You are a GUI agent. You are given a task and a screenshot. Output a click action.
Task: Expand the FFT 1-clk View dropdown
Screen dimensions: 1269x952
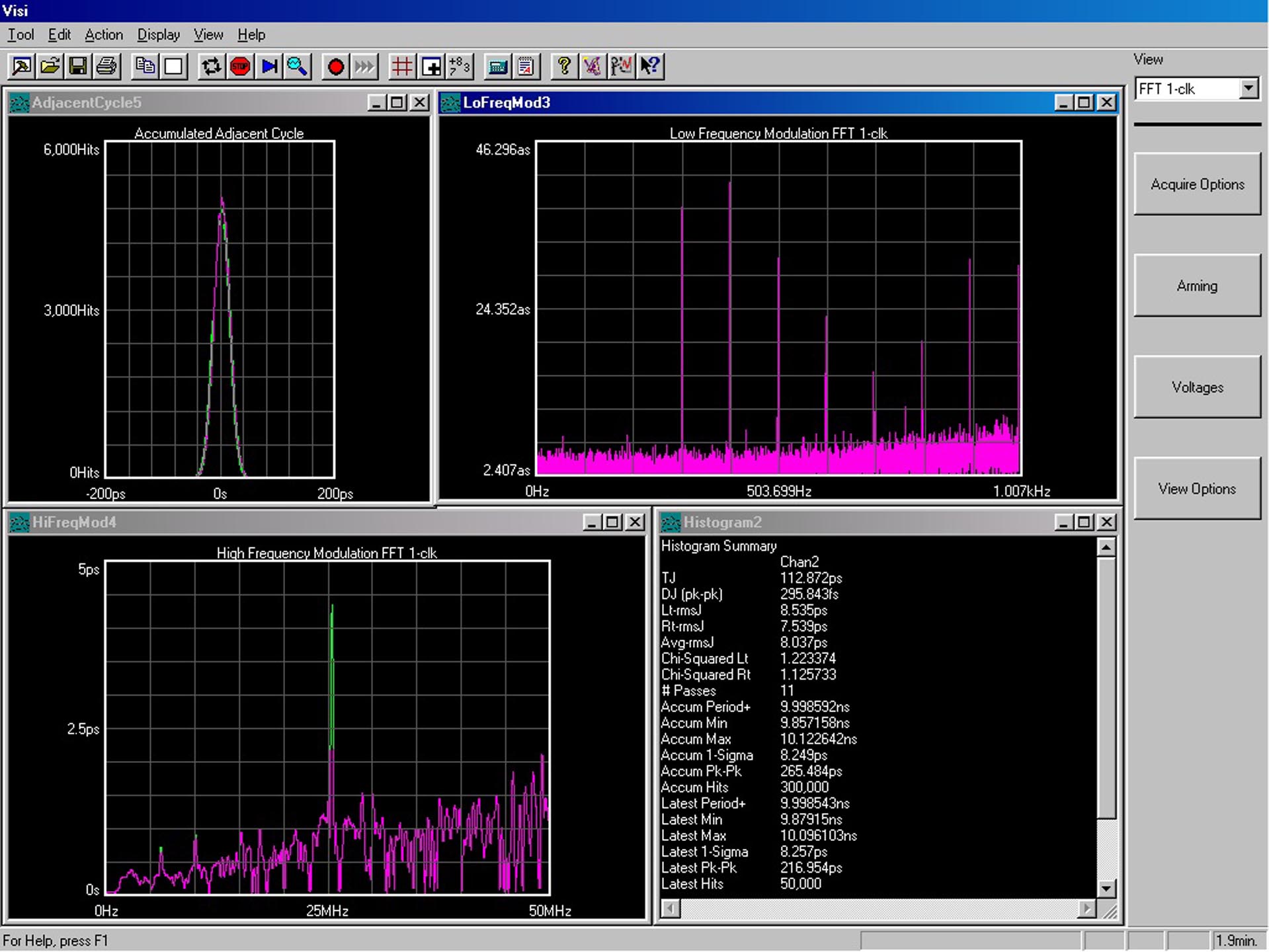[x=1249, y=89]
